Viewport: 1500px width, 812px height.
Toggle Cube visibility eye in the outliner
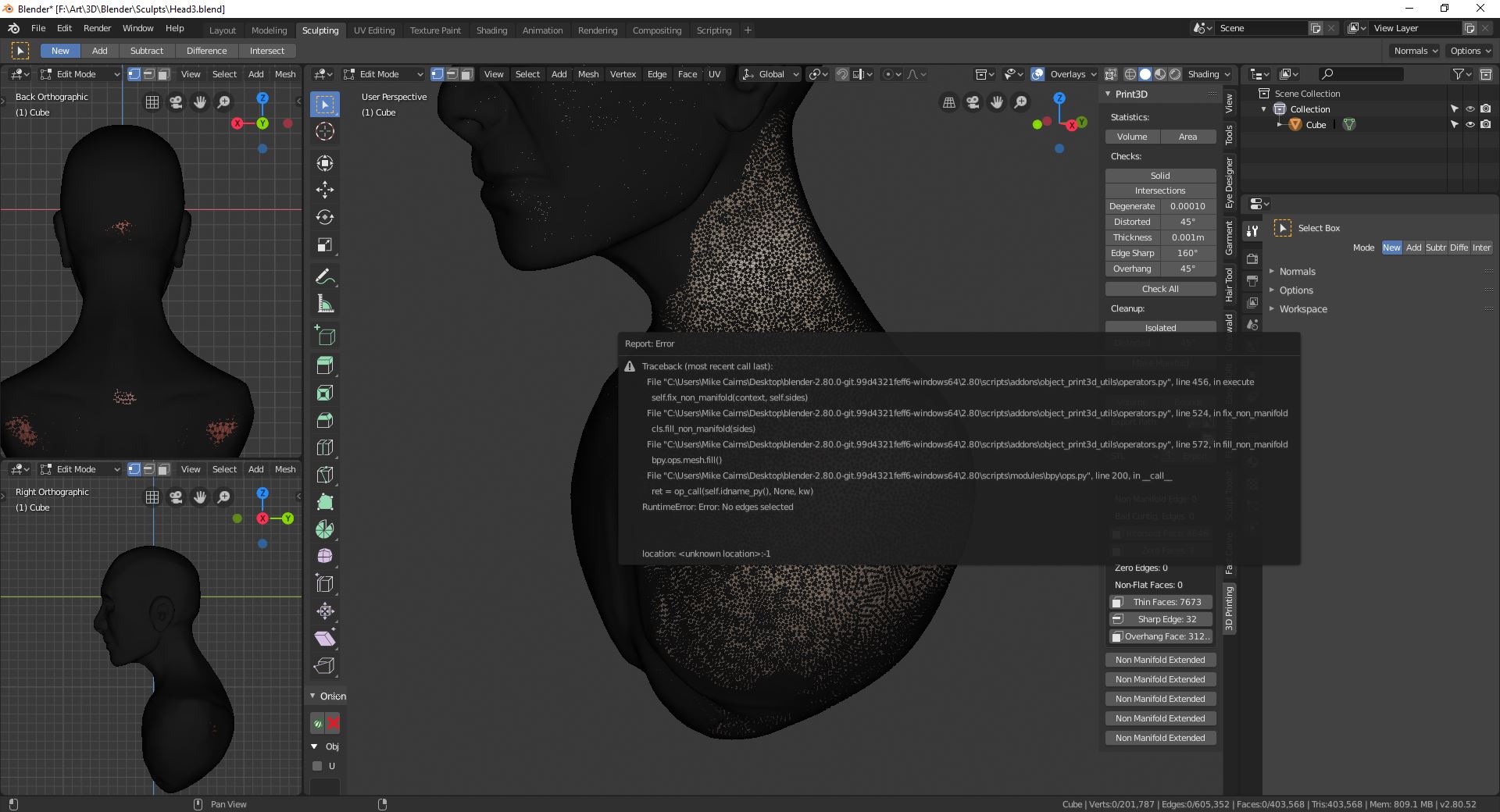pyautogui.click(x=1470, y=124)
